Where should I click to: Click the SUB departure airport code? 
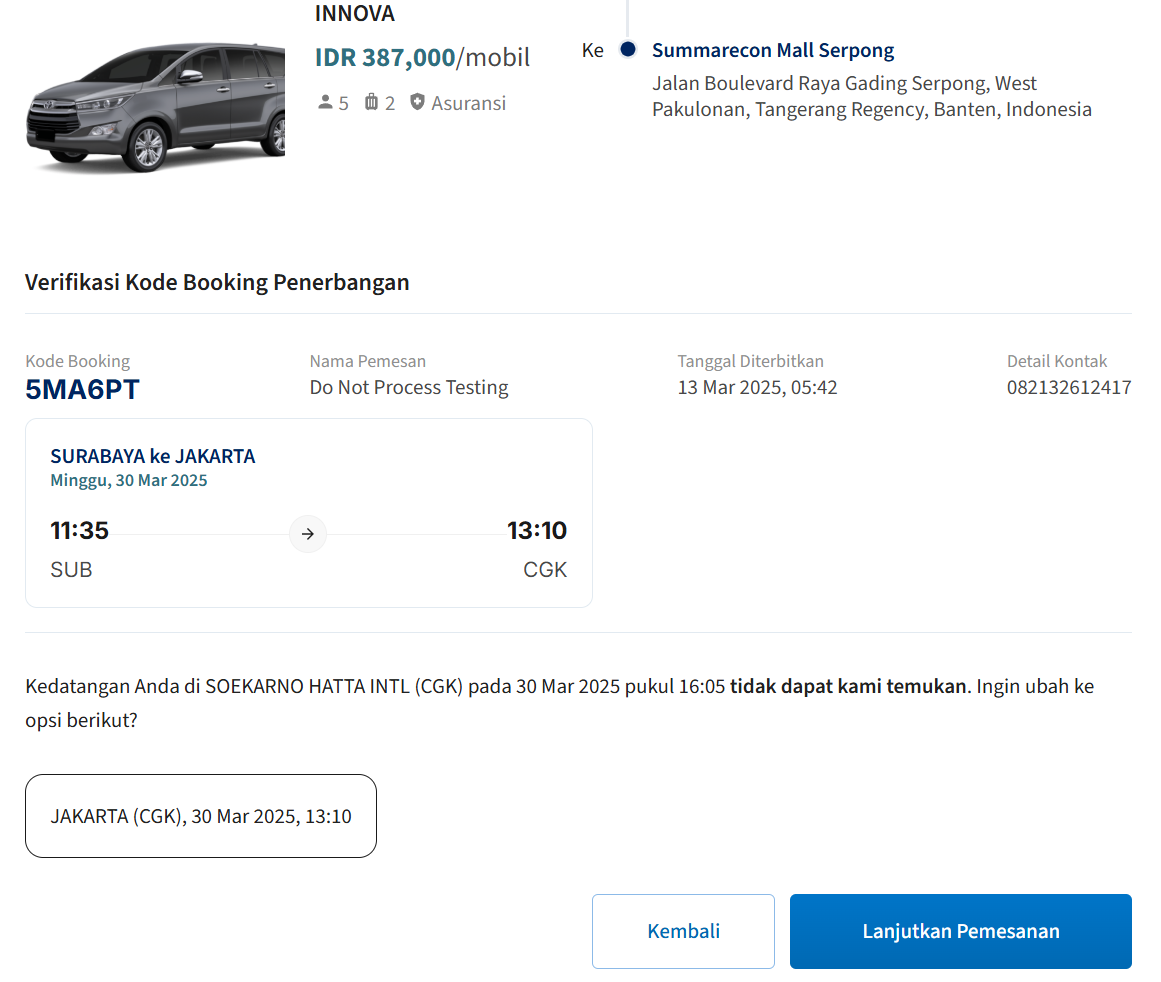(71, 570)
